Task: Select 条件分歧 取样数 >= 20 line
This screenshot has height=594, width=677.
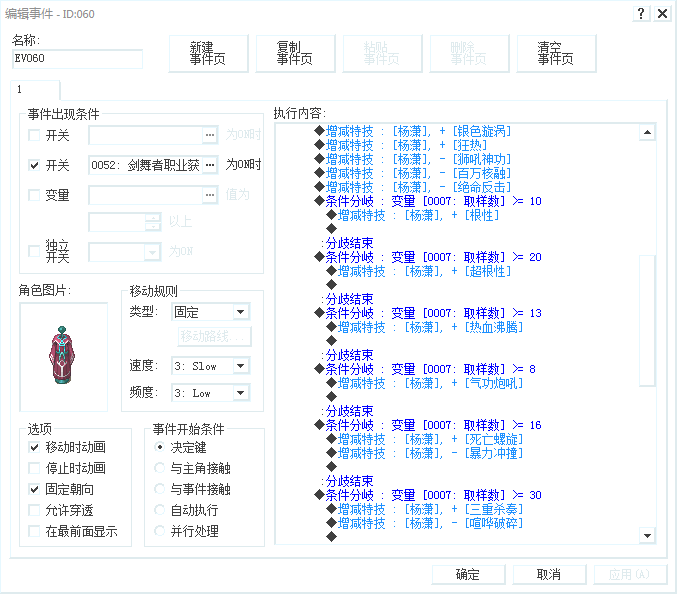Action: click(428, 257)
